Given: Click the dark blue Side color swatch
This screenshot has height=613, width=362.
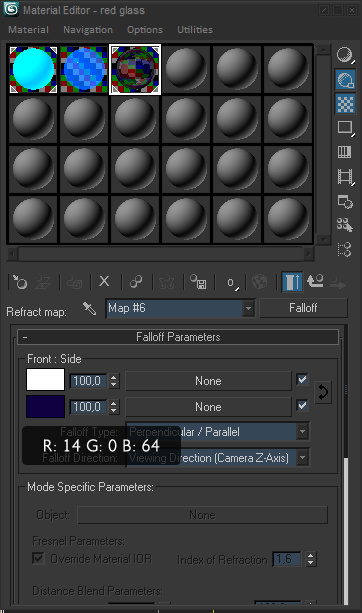Looking at the screenshot, I should [45, 406].
